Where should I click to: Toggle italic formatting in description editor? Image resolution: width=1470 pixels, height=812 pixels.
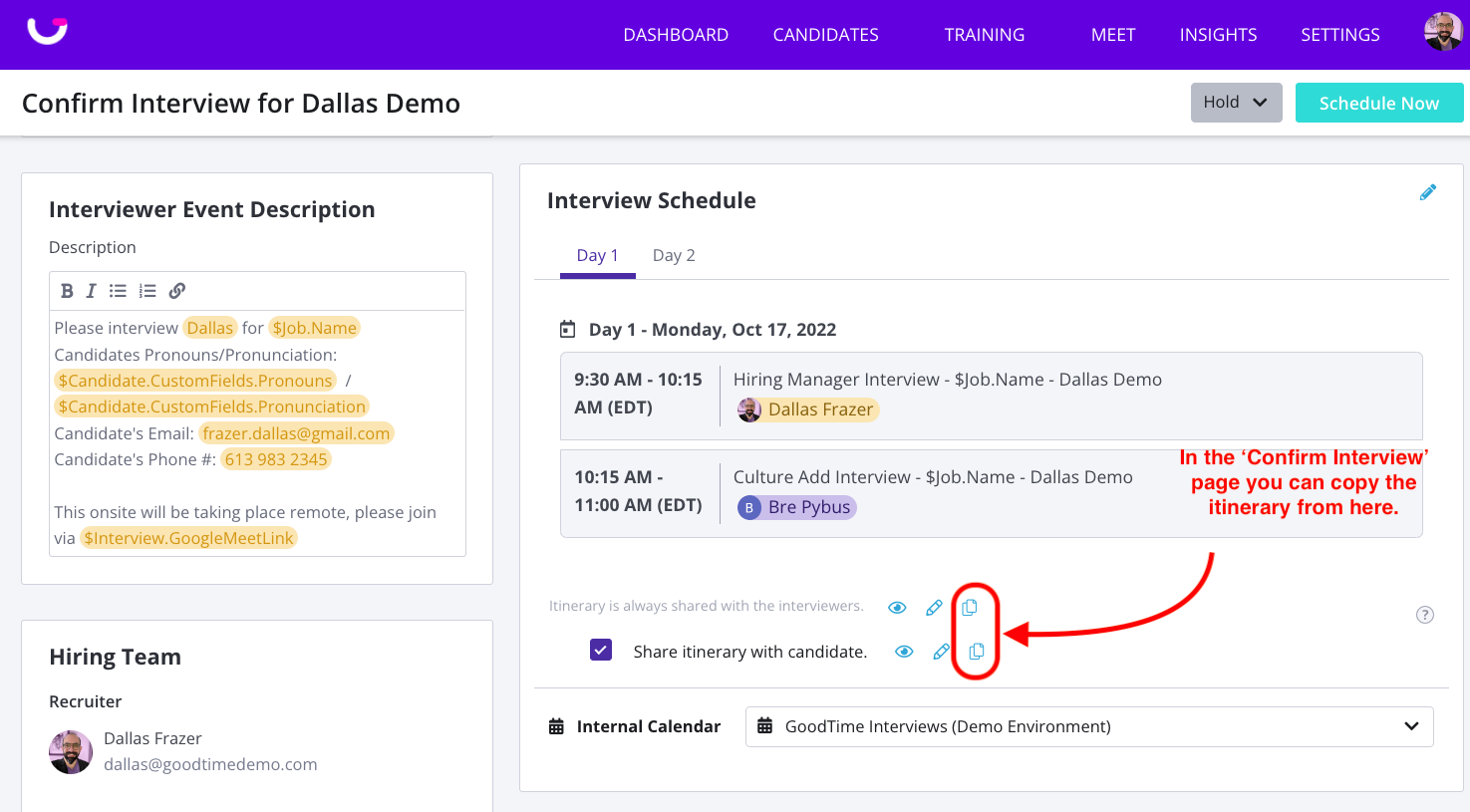click(91, 291)
